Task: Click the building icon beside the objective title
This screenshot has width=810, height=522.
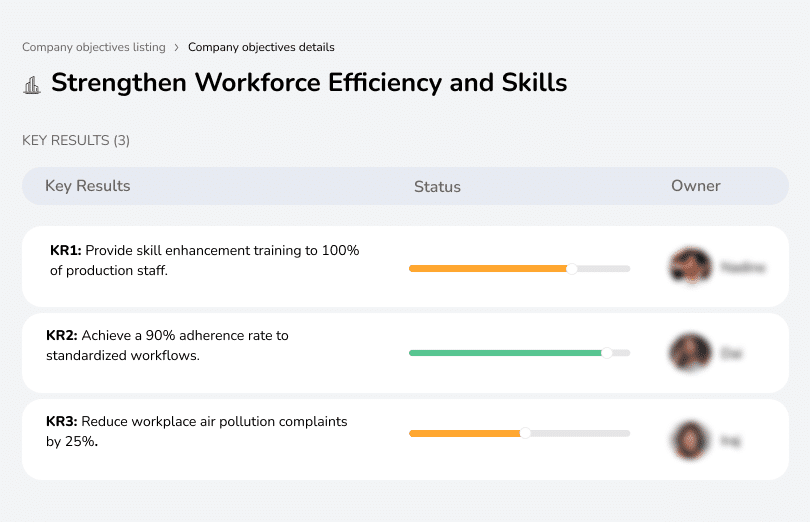Action: pos(32,85)
